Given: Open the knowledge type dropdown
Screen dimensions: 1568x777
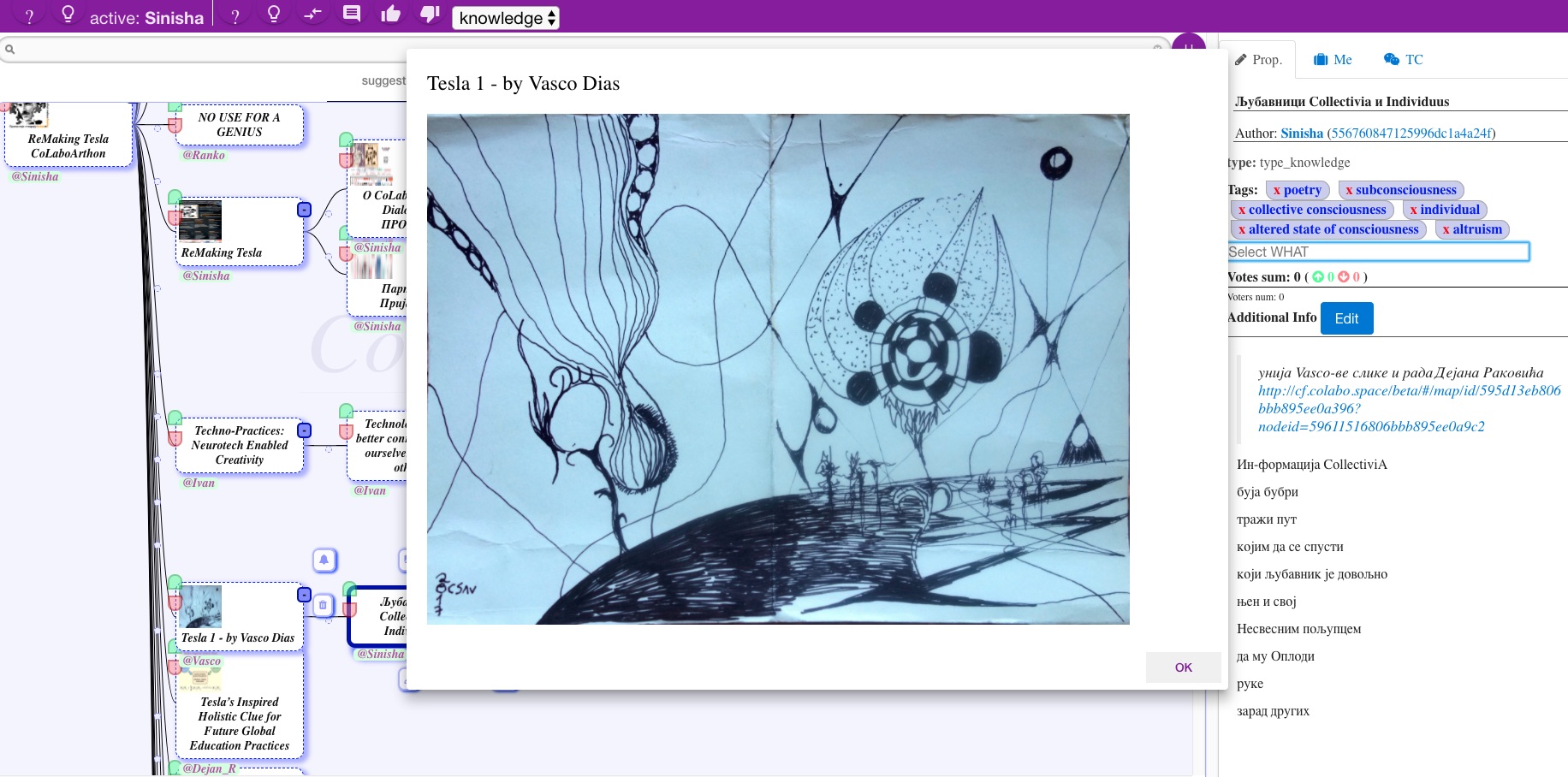Looking at the screenshot, I should [x=506, y=18].
